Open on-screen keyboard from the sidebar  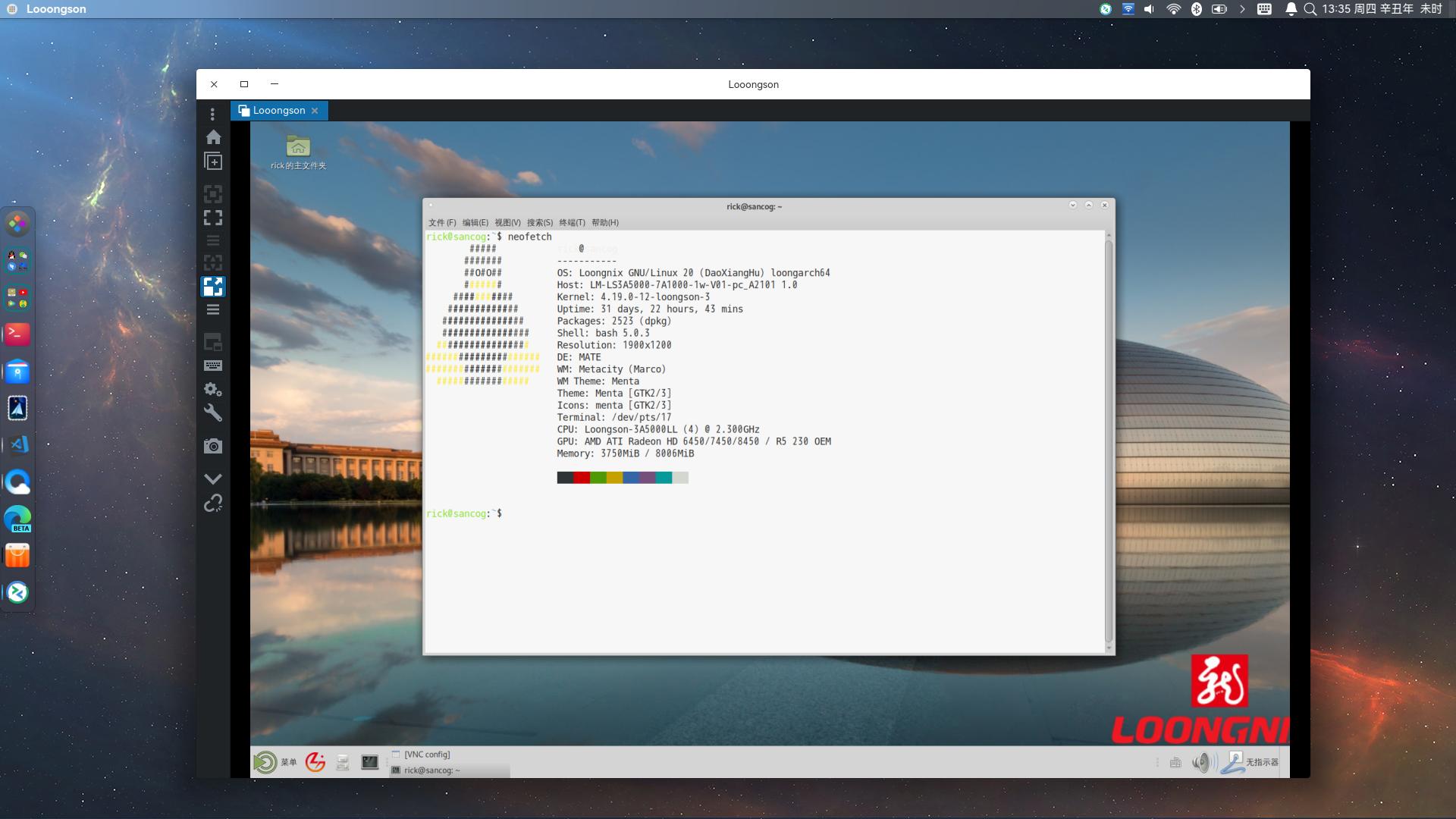point(213,366)
